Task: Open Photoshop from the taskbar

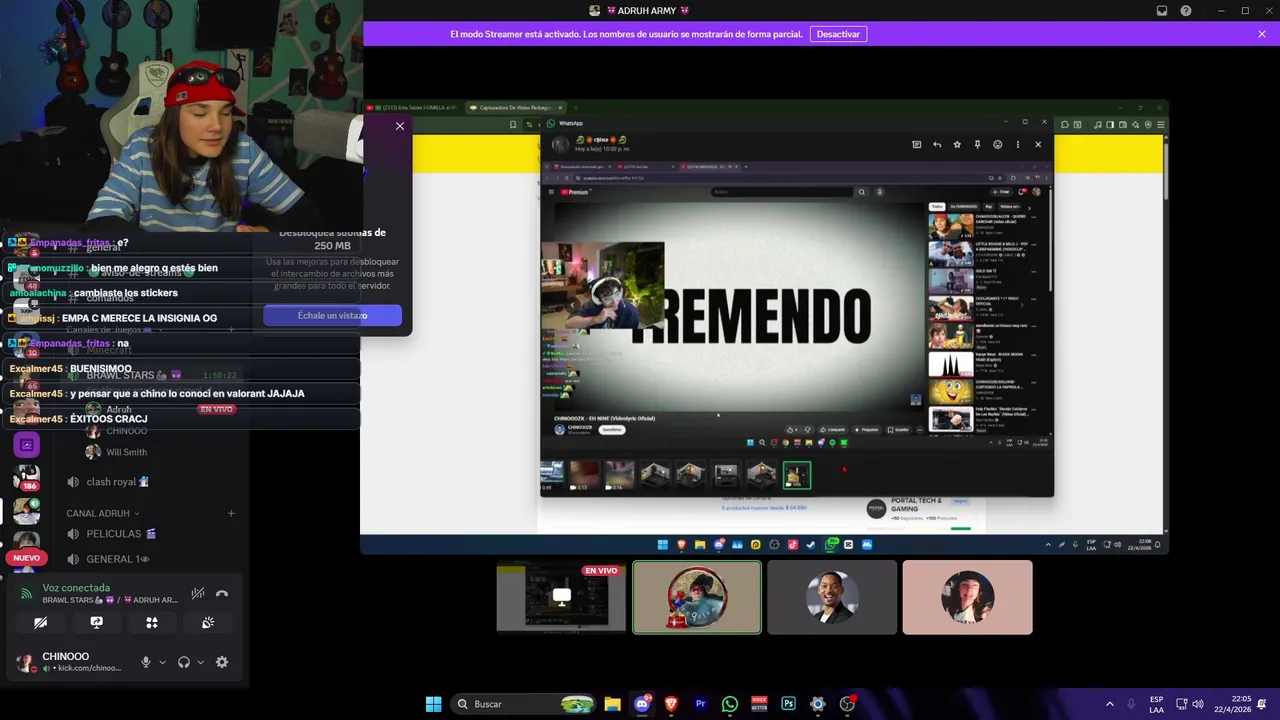Action: 788,704
